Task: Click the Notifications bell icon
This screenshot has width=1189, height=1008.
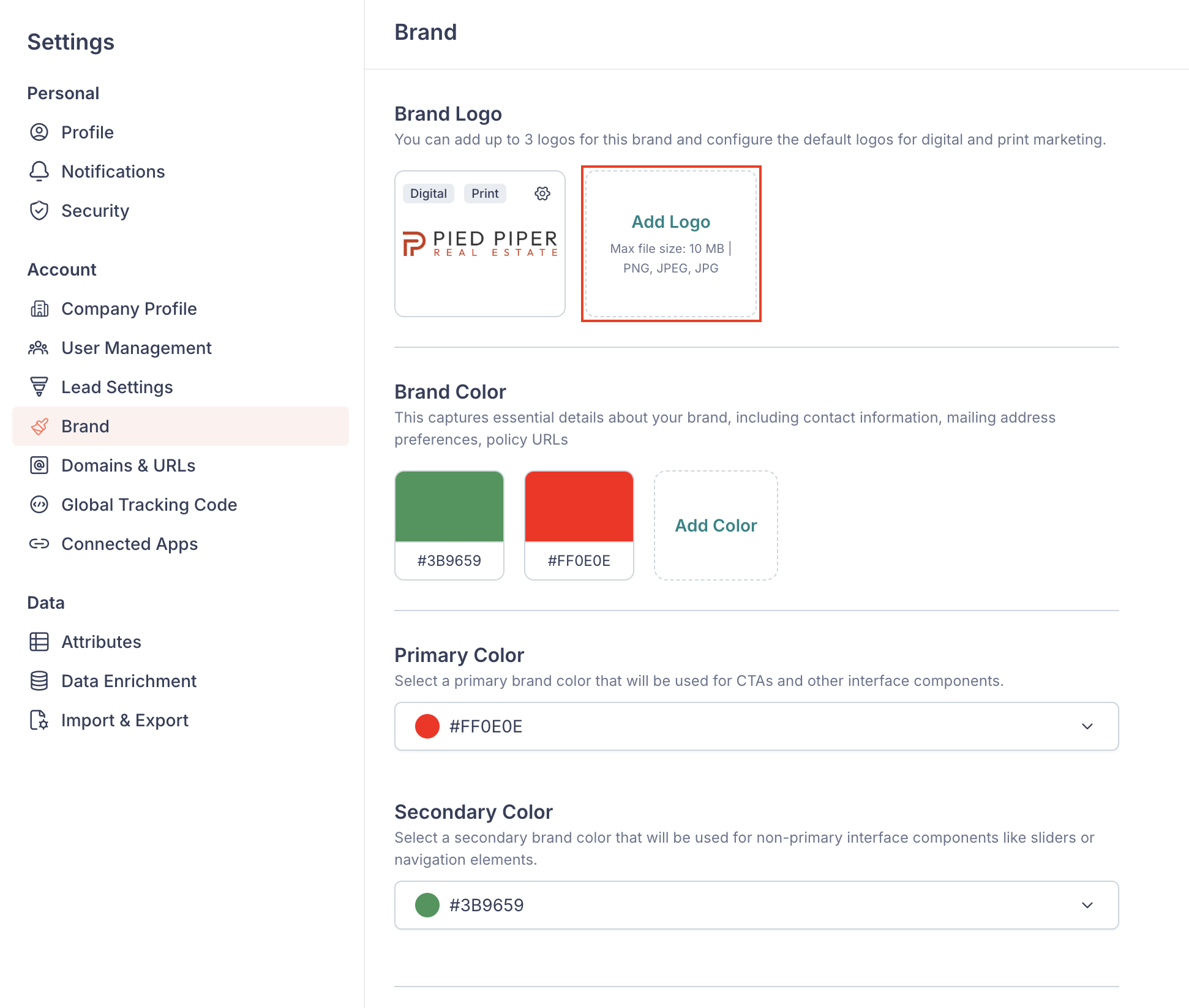Action: [39, 171]
